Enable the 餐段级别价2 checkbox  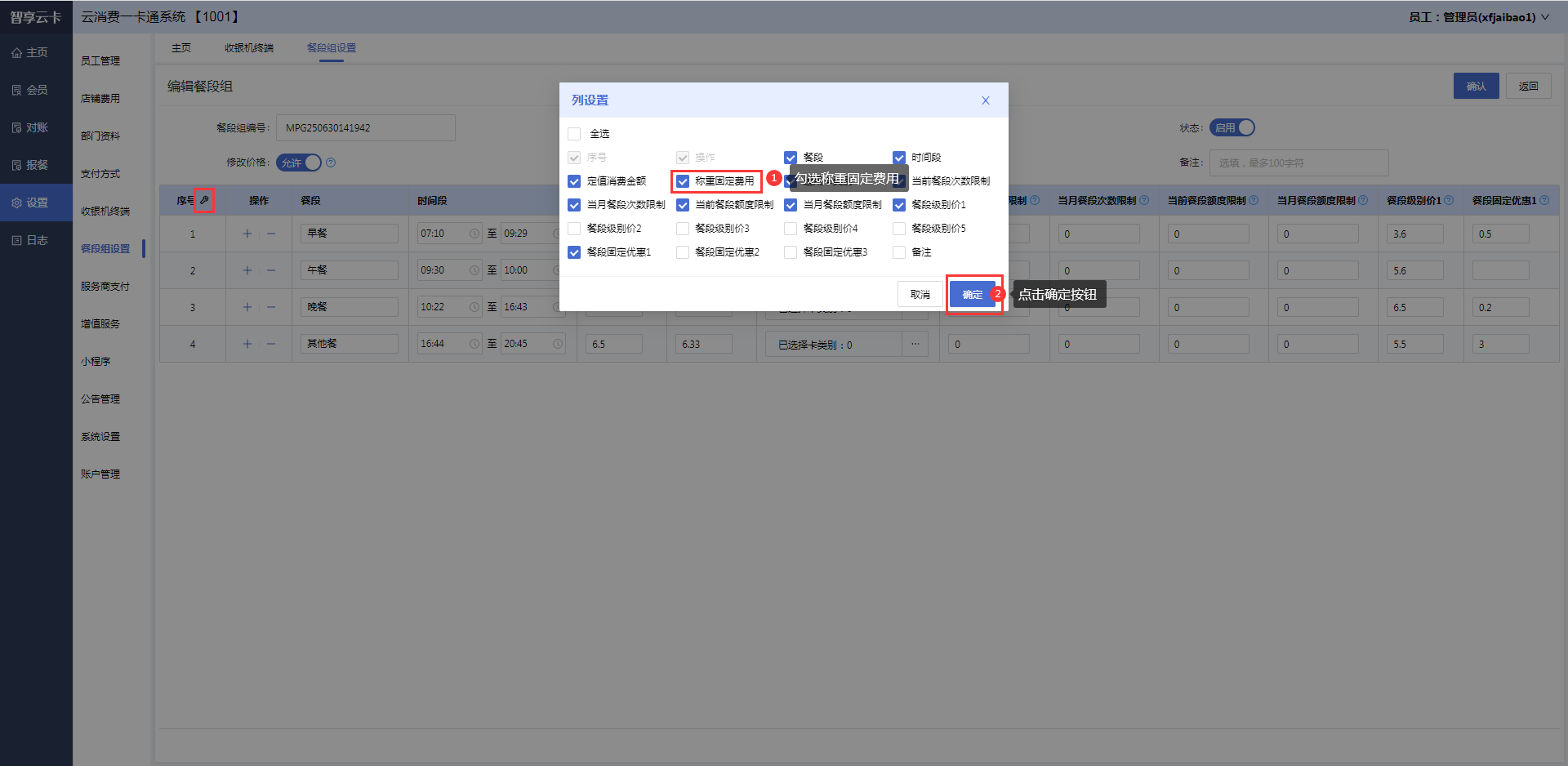click(x=574, y=229)
